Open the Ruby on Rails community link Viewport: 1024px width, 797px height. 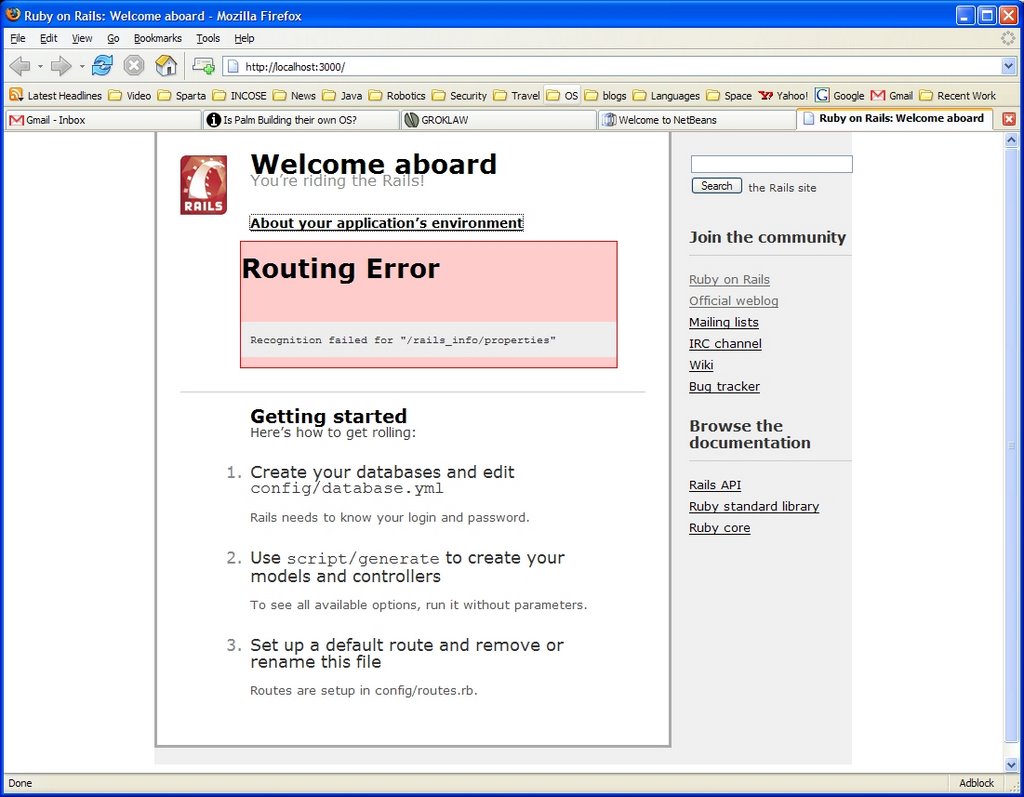coord(729,280)
